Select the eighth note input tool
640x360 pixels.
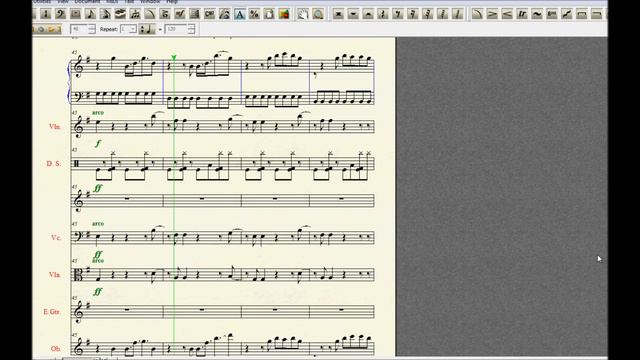(90, 14)
